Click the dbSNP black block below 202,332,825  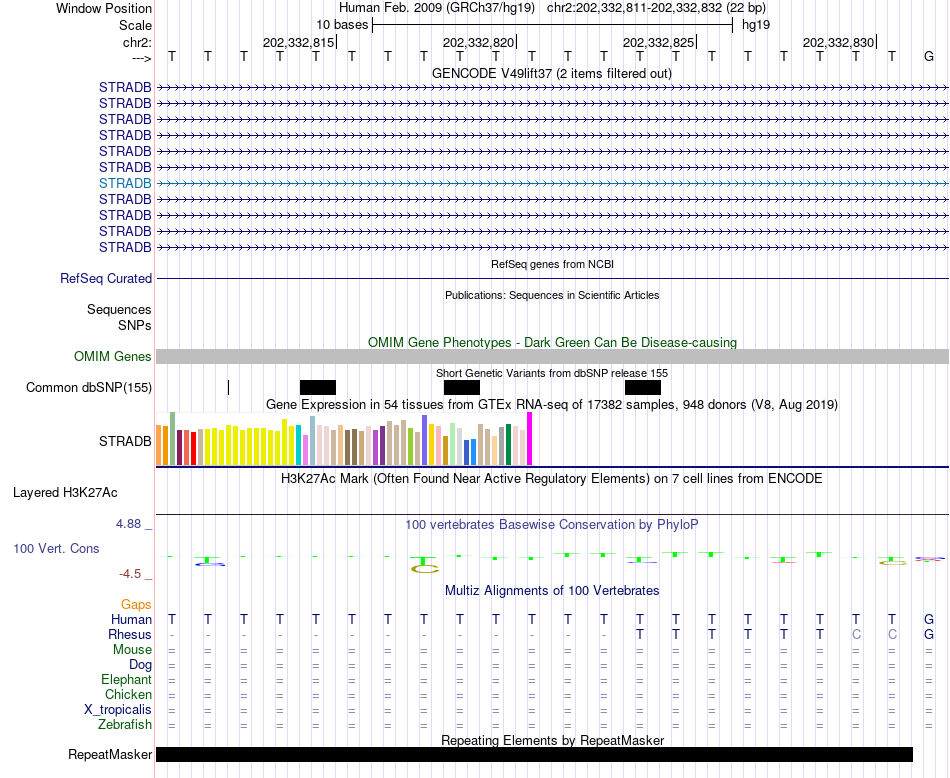[643, 387]
